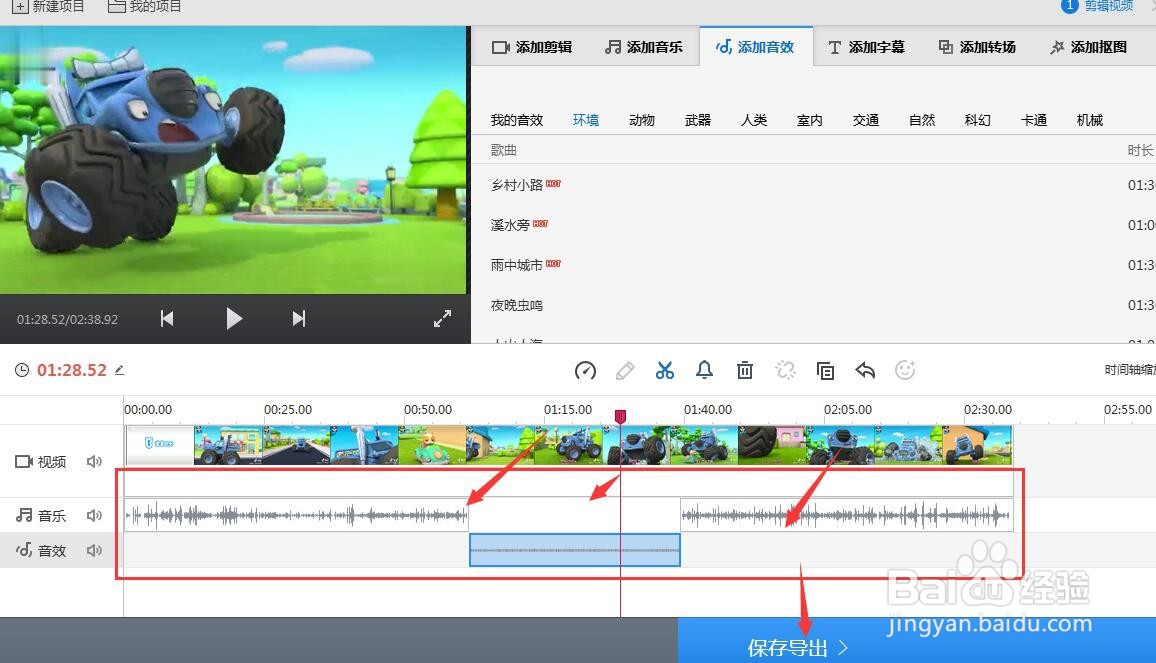Switch to the 添加音效 tab

(756, 47)
